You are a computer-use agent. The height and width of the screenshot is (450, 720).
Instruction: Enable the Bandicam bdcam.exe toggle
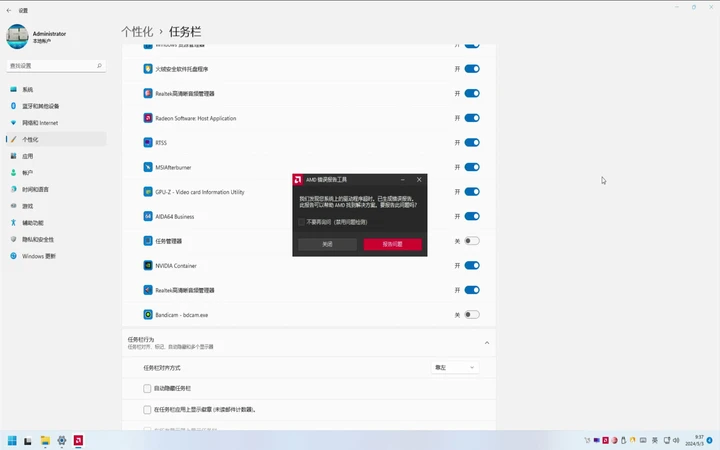(472, 315)
